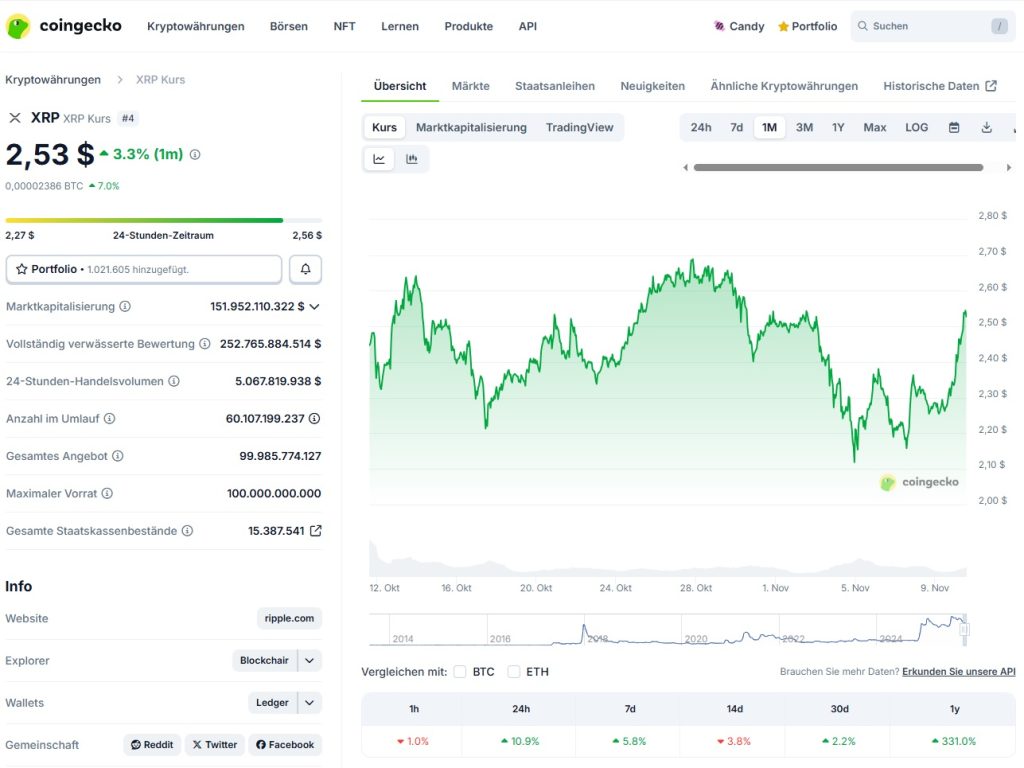Click the 1M timeframe button

click(x=769, y=127)
